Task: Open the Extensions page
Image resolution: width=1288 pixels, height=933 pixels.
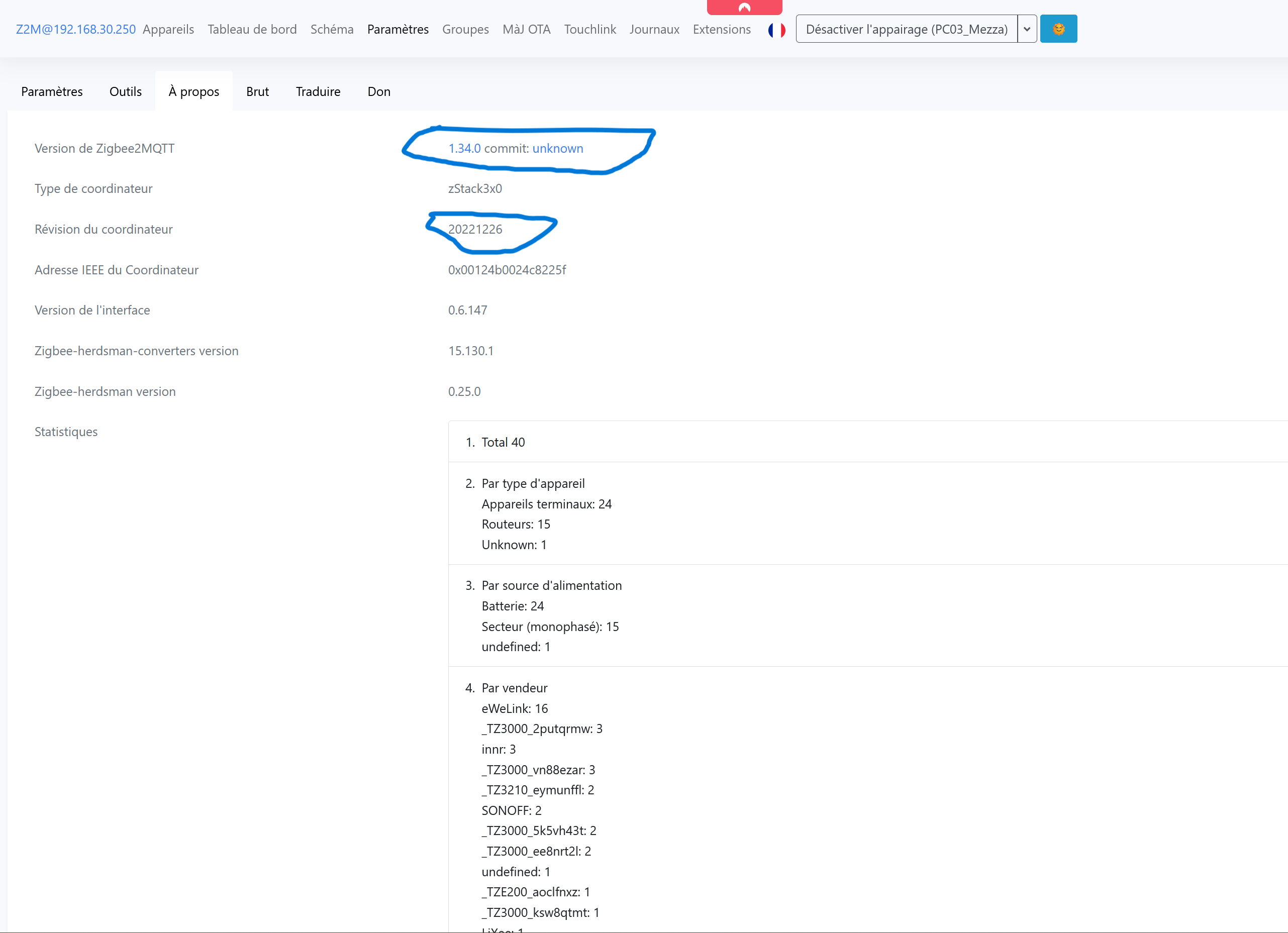Action: pyautogui.click(x=721, y=29)
